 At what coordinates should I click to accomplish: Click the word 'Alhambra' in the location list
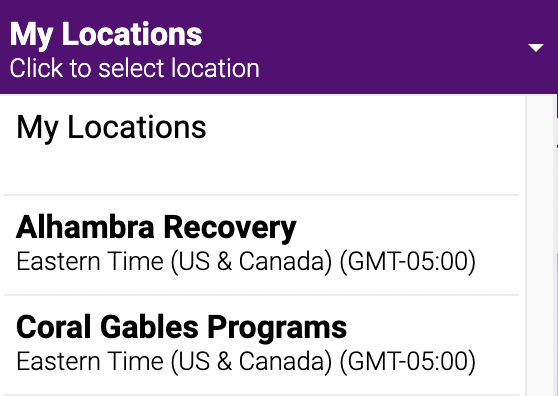[x=85, y=227]
